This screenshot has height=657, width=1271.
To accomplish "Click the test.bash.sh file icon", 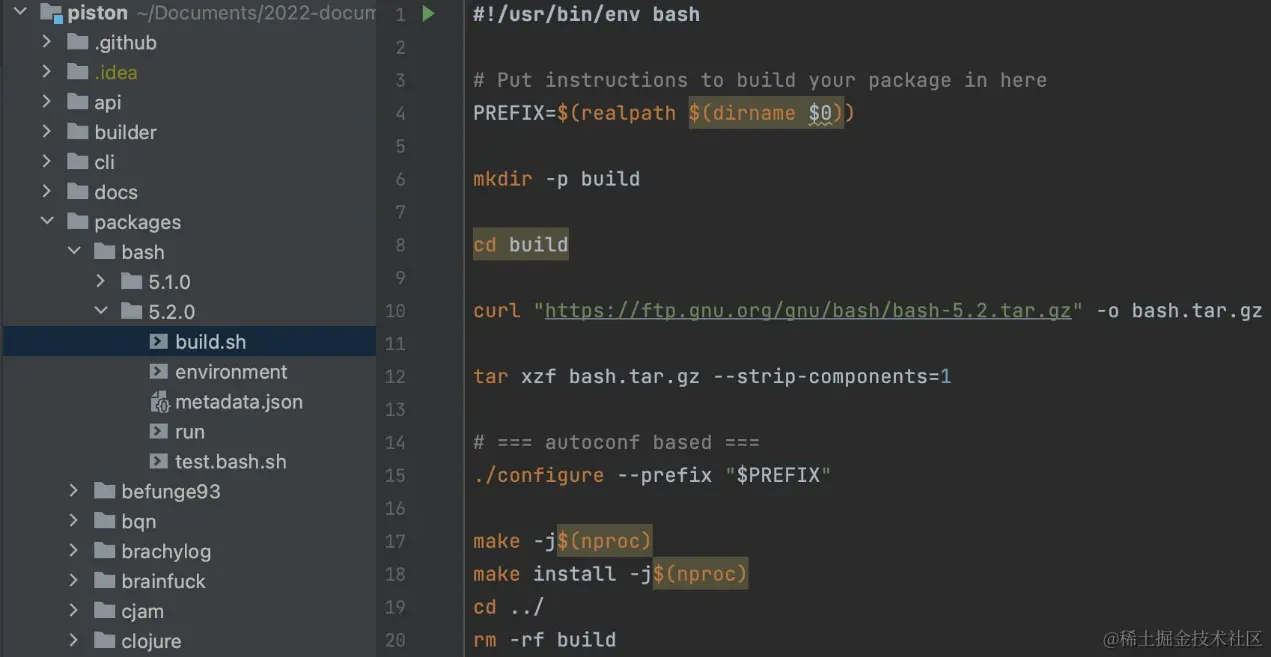I will (158, 462).
